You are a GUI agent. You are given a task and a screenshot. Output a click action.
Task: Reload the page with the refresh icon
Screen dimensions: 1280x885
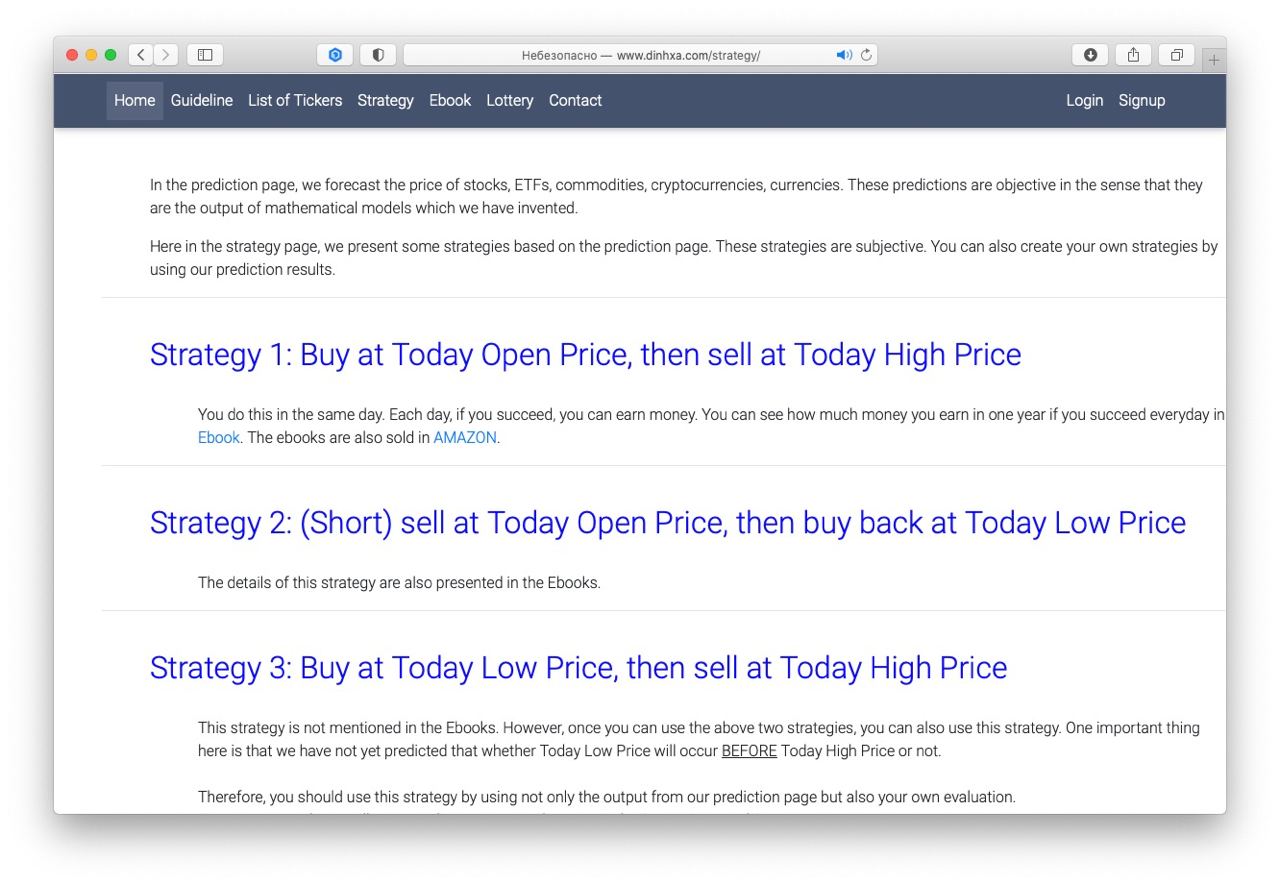(866, 55)
